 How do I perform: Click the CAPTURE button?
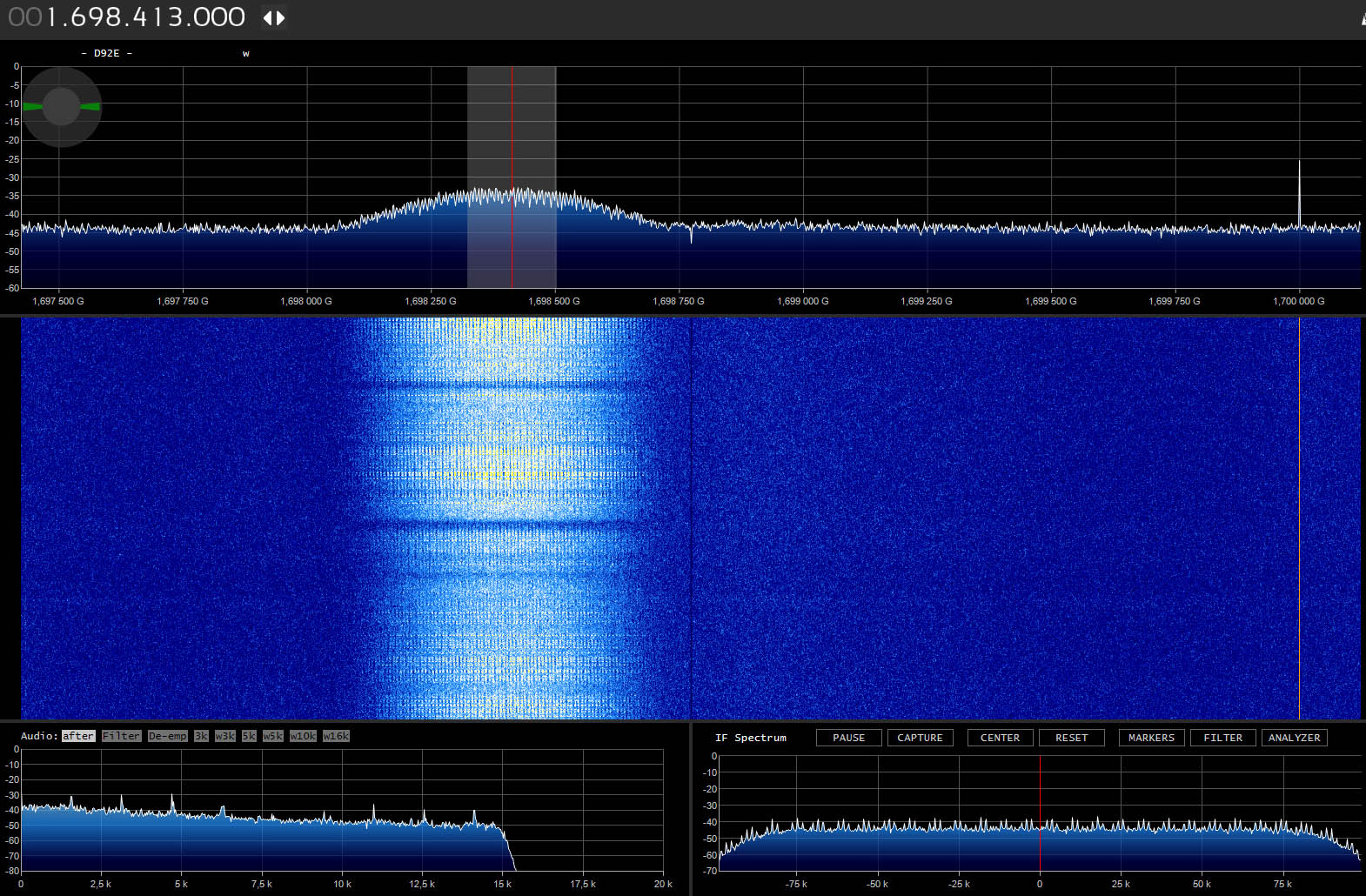(x=920, y=738)
